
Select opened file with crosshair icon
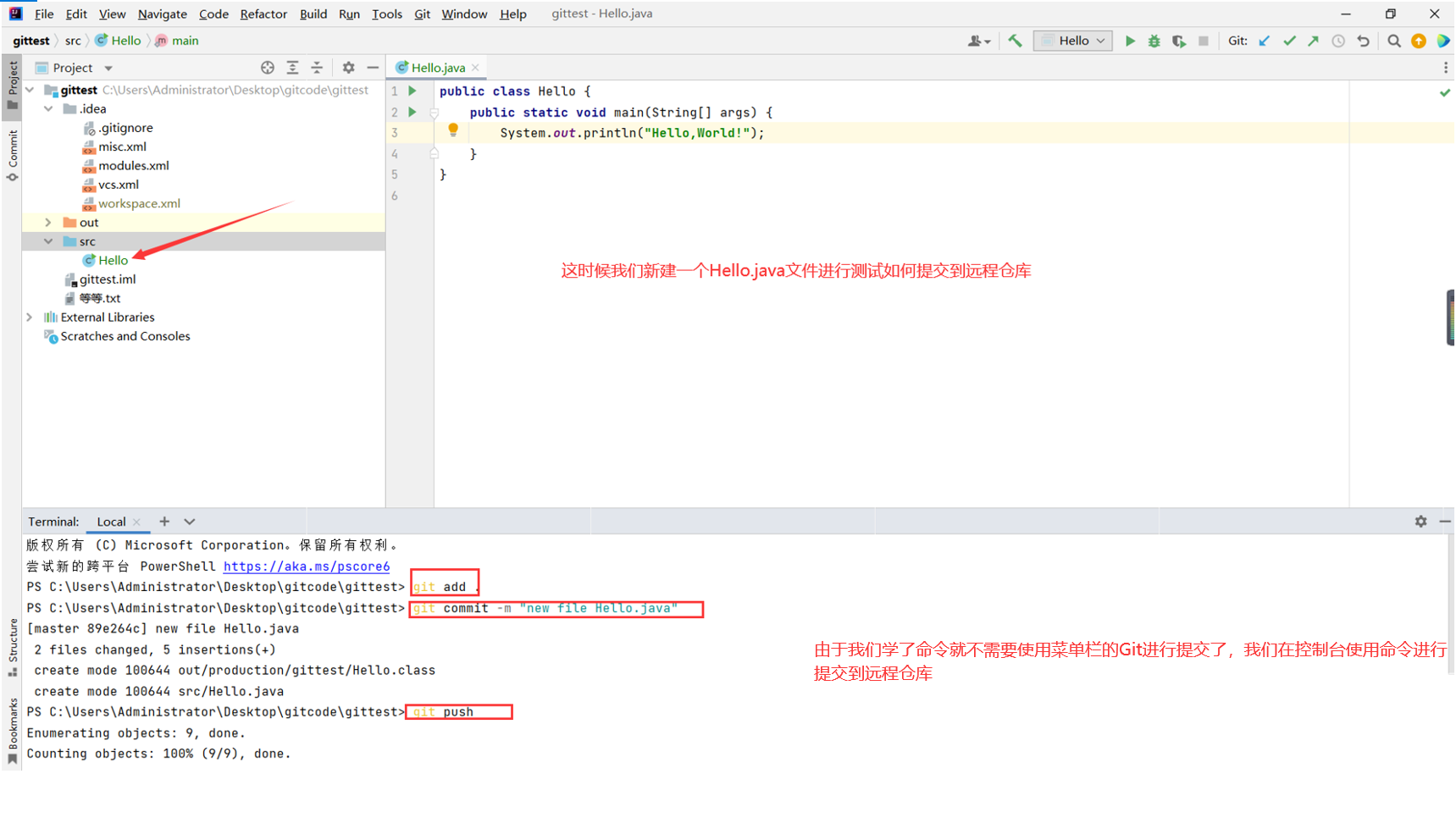pos(268,68)
